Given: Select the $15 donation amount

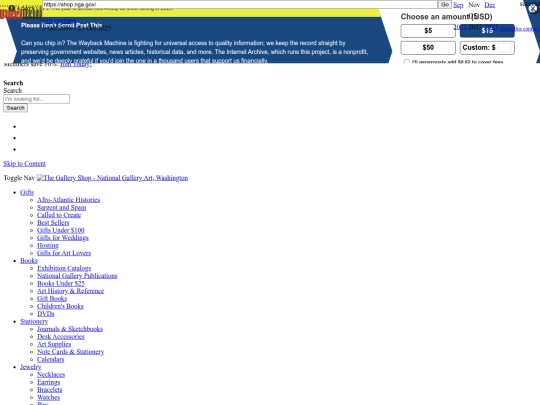Looking at the screenshot, I should 487,31.
